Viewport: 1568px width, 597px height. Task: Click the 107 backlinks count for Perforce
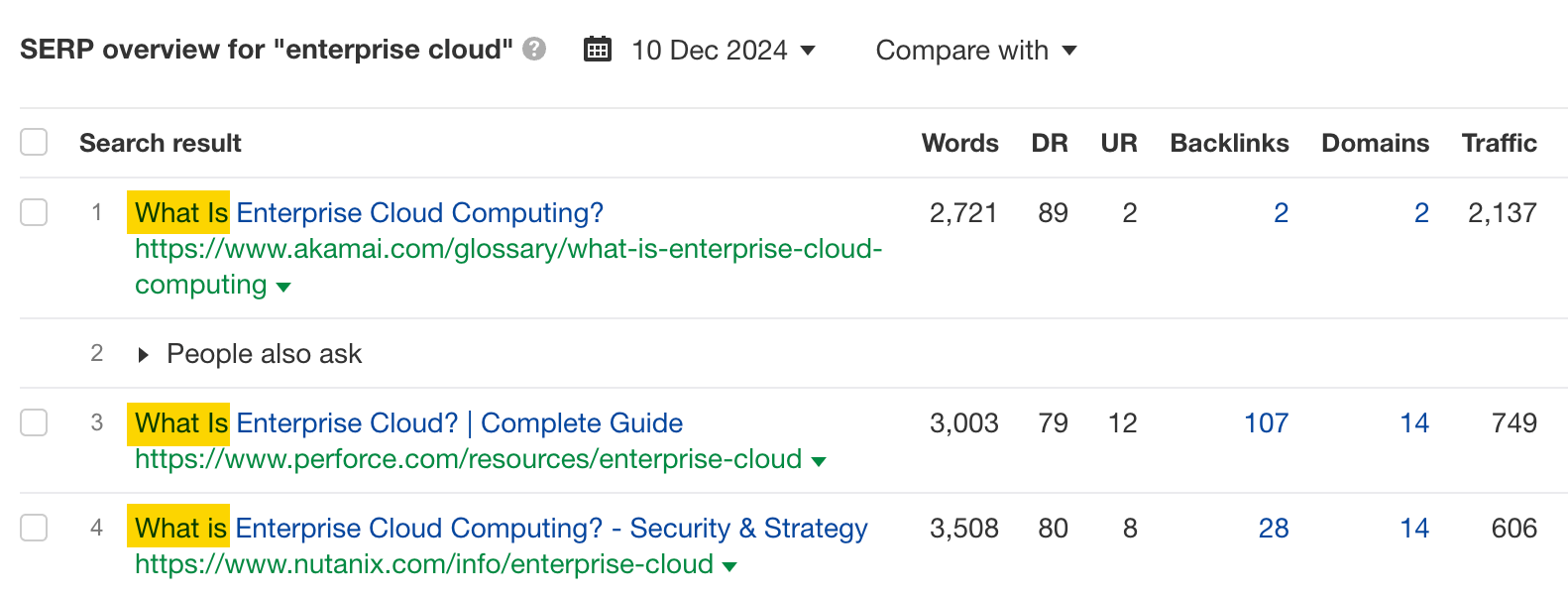(1266, 423)
